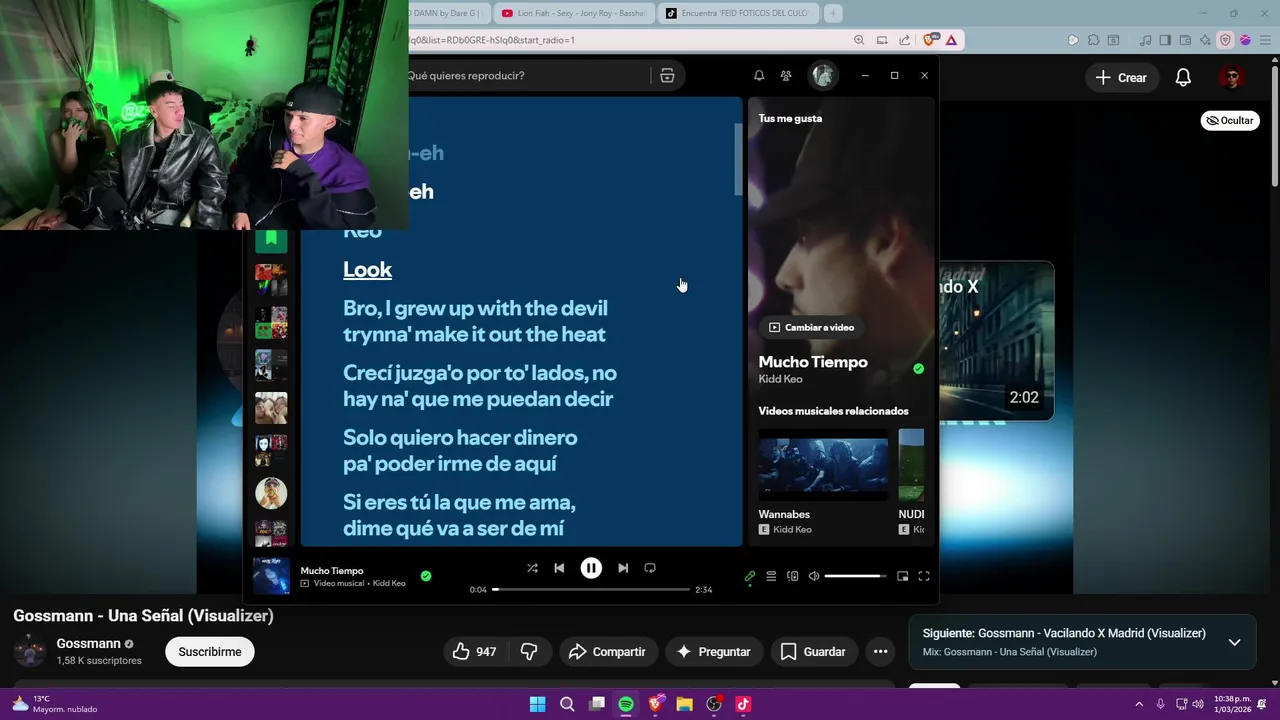
Task: Click Mucho Tiempo album art in bottom bar
Action: point(271,576)
